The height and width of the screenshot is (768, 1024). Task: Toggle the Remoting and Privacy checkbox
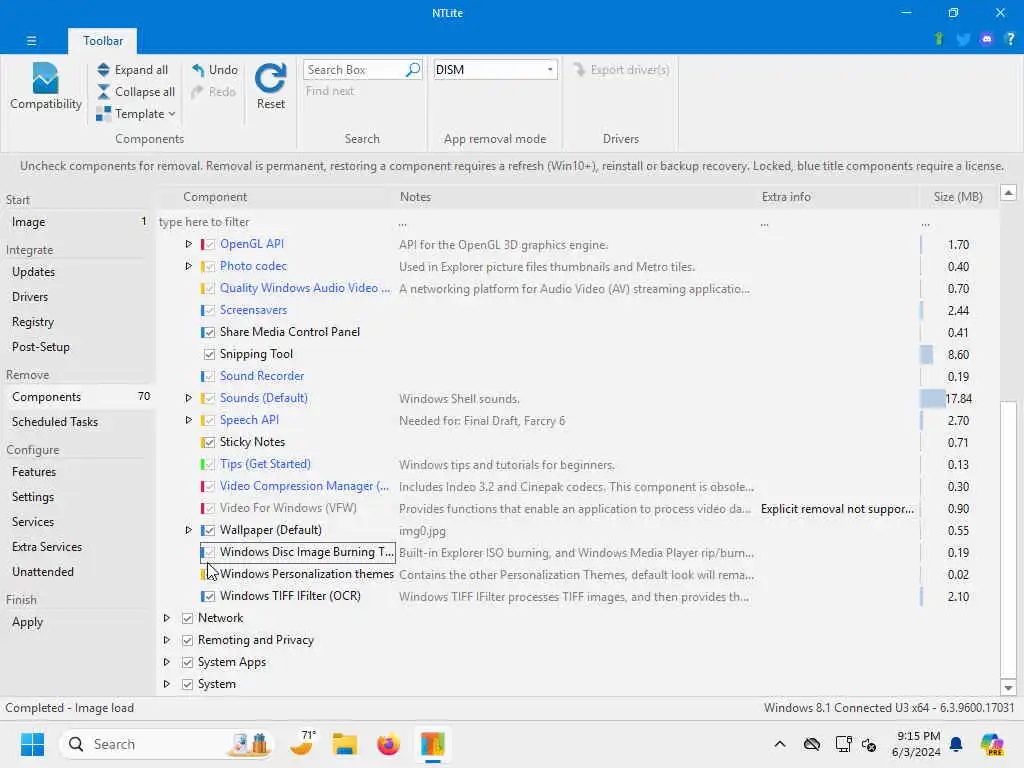click(187, 640)
